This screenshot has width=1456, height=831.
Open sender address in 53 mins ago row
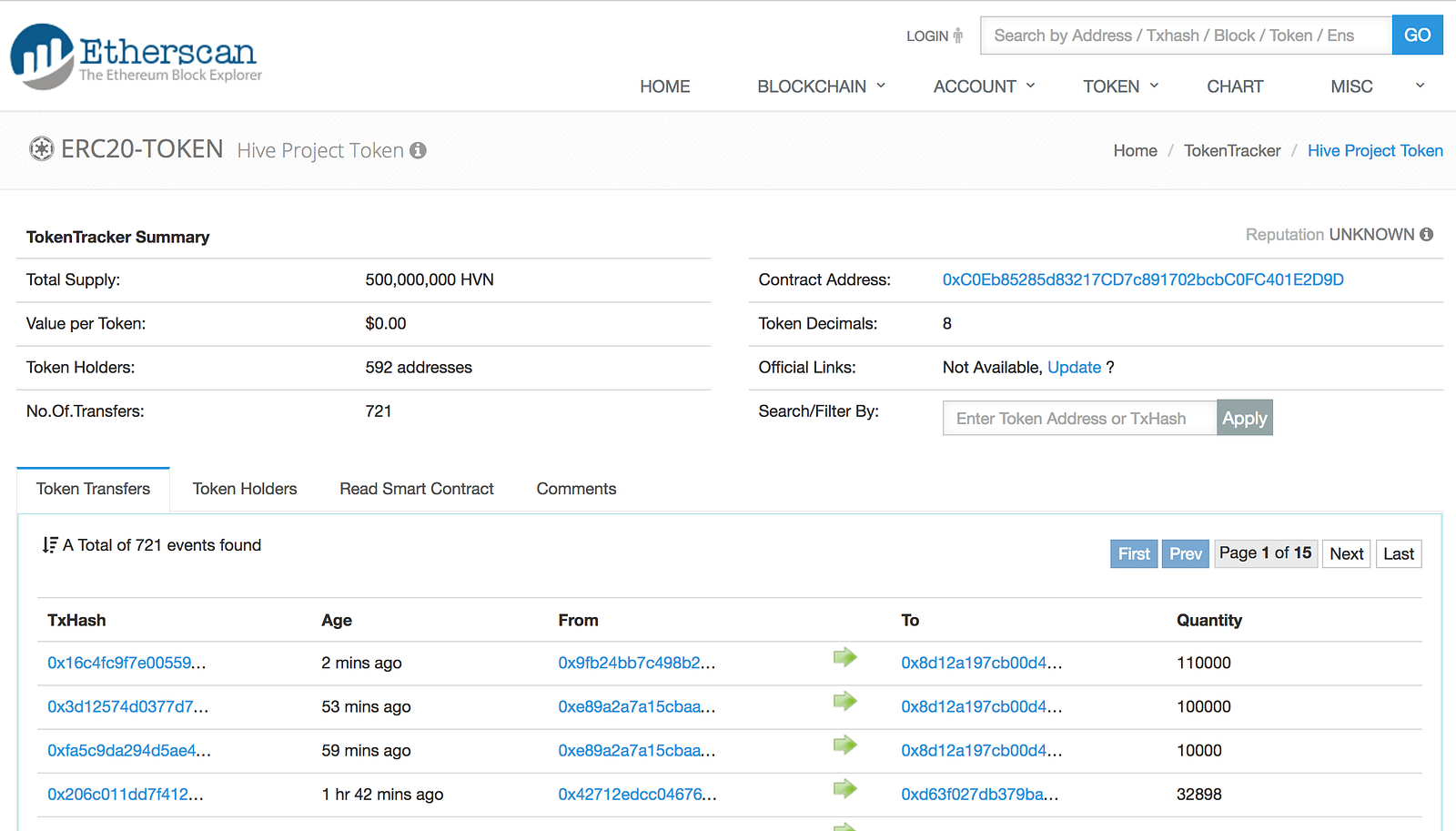click(x=637, y=706)
